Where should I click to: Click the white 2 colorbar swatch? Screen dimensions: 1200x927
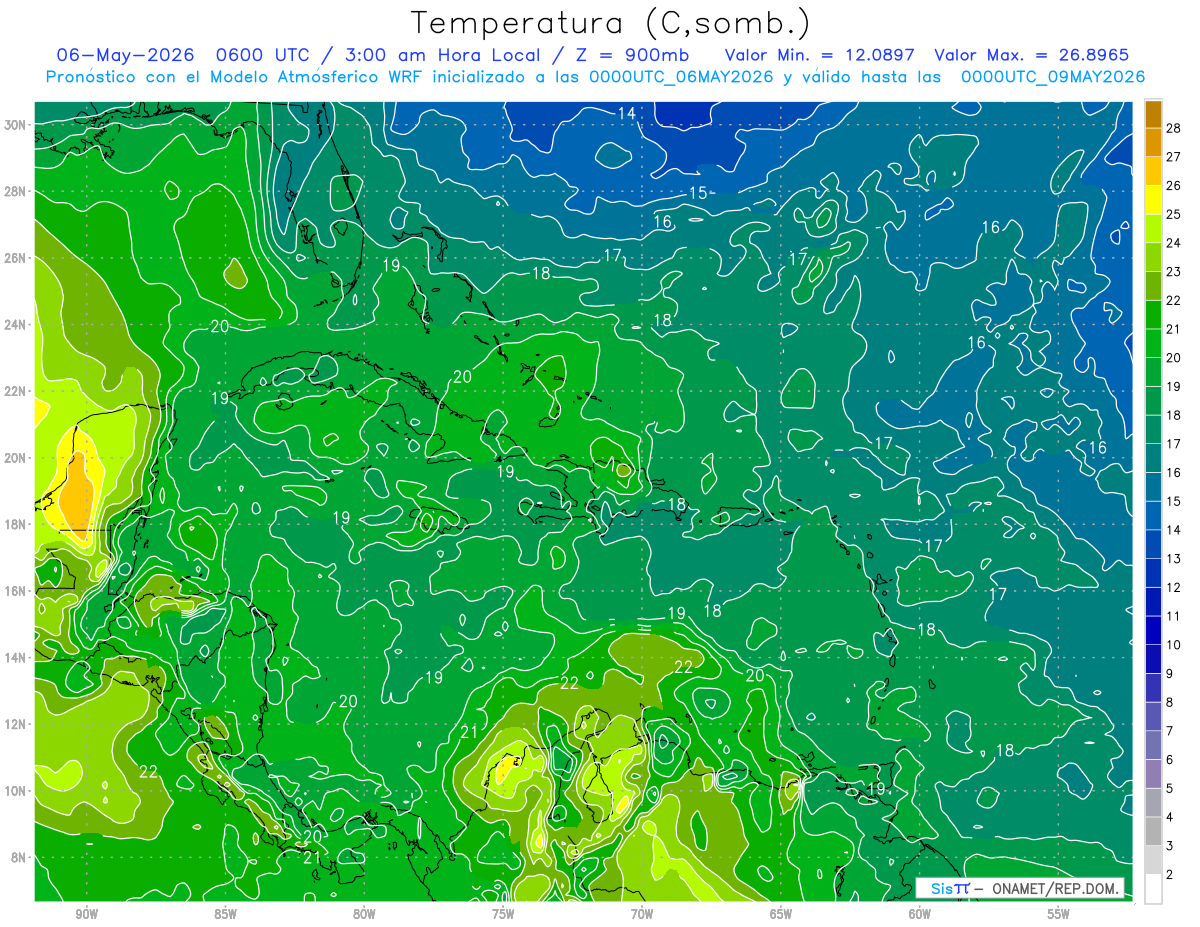point(1153,889)
